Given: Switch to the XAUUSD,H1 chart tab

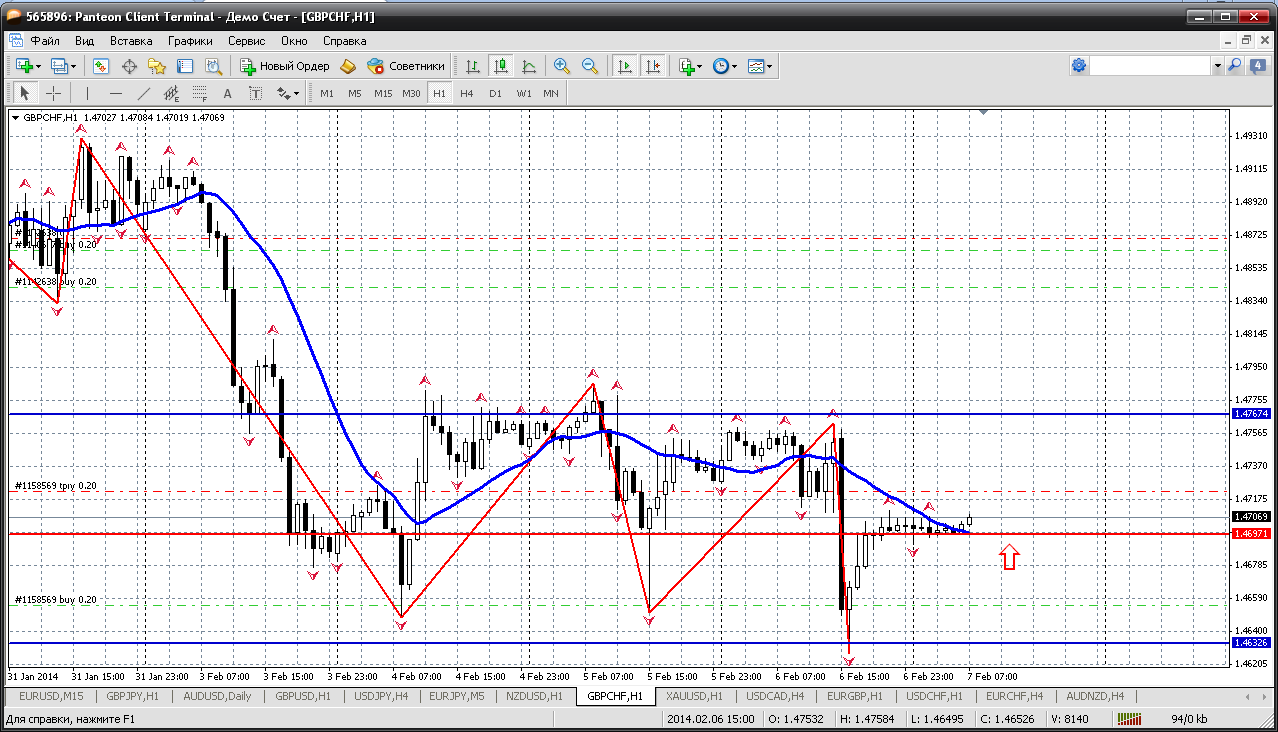Looking at the screenshot, I should 695,696.
